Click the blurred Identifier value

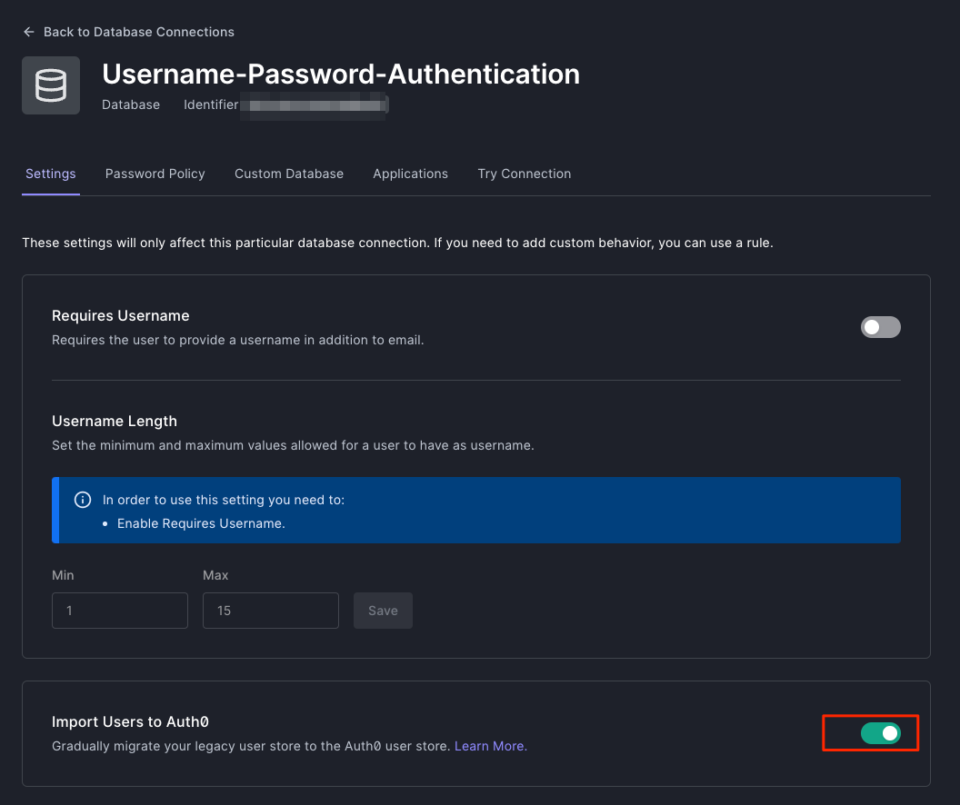pos(314,104)
